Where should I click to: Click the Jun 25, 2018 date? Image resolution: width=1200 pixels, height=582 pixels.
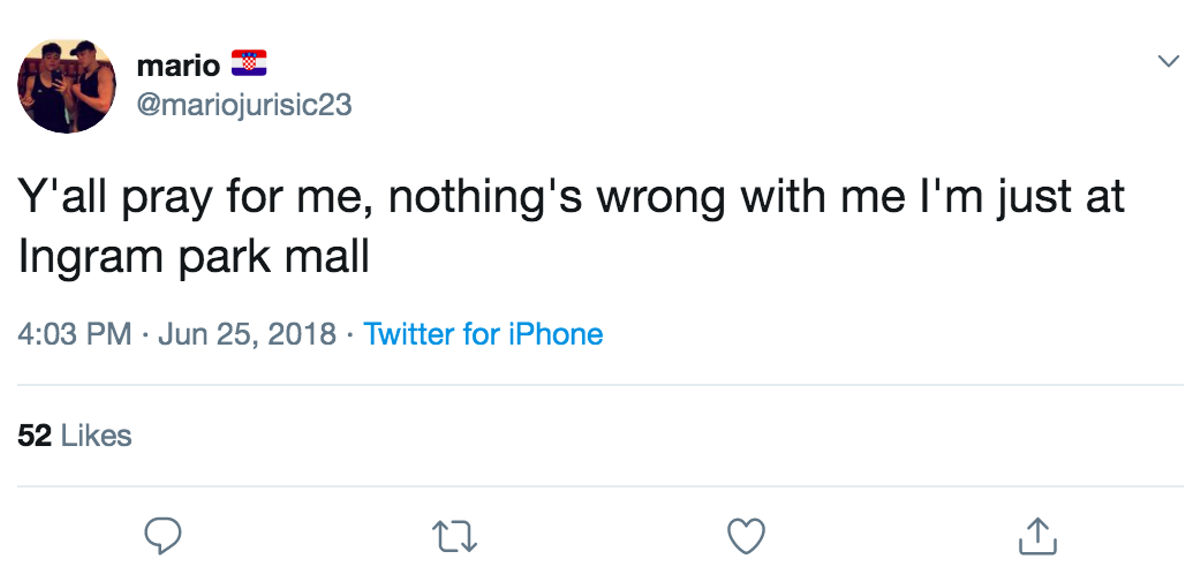(x=247, y=334)
